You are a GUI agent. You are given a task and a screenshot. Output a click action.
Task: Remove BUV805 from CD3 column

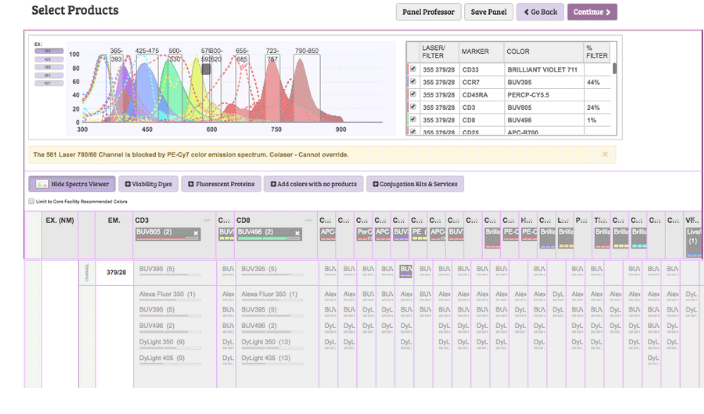(196, 233)
